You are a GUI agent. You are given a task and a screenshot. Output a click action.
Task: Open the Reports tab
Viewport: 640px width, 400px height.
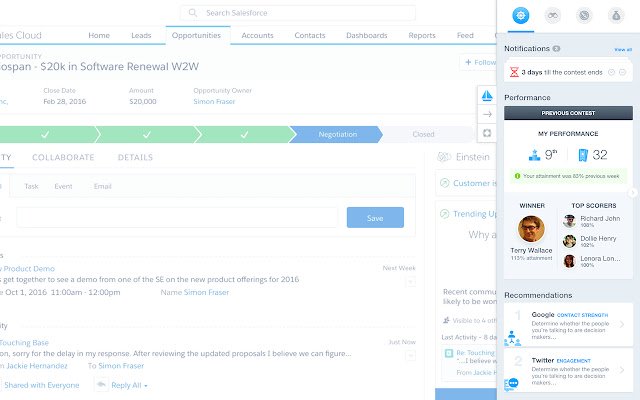pyautogui.click(x=422, y=36)
